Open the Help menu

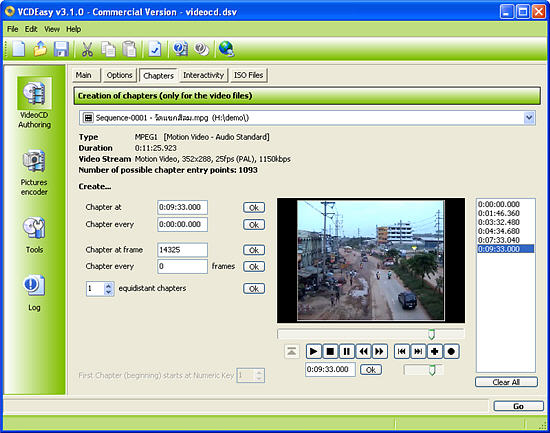(74, 29)
